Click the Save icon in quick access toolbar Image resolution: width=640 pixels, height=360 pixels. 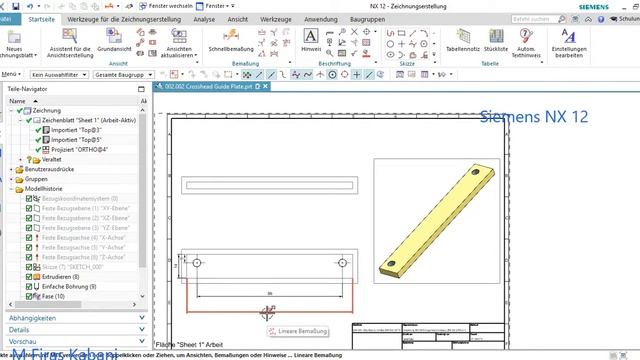16,6
